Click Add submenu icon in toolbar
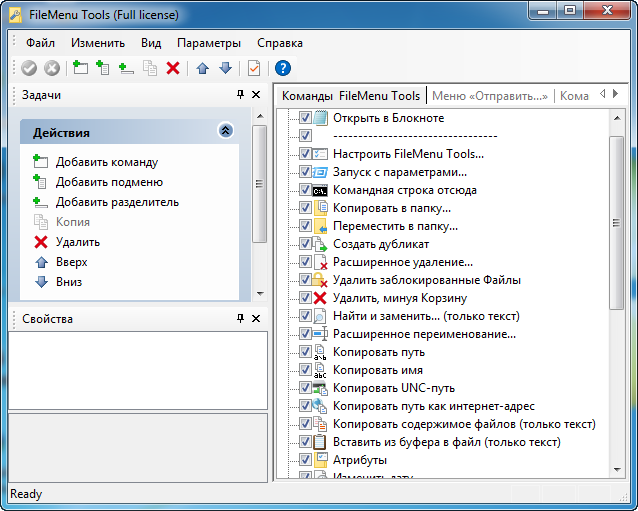 pos(103,68)
